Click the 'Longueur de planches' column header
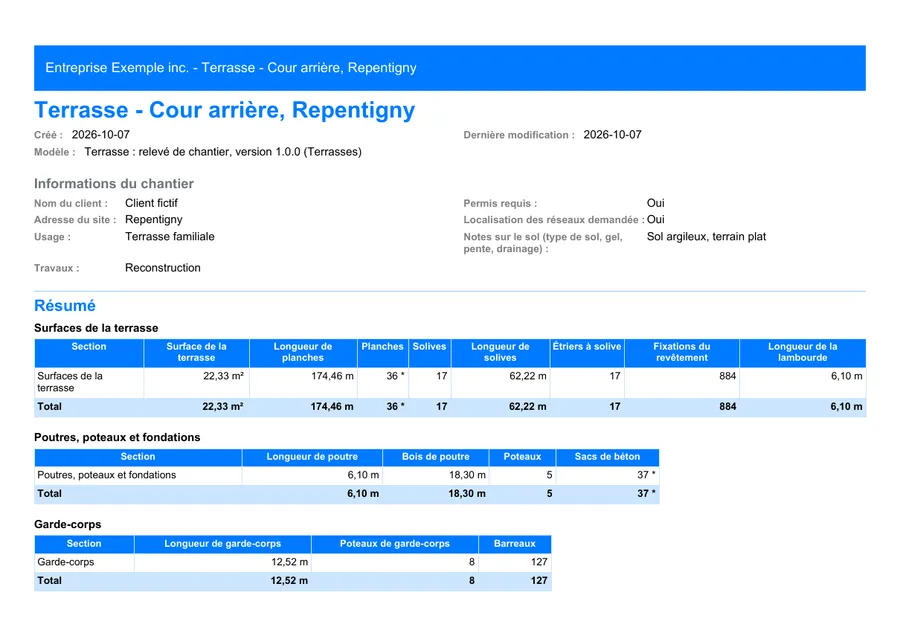Viewport: 900px width, 636px height. click(x=303, y=352)
